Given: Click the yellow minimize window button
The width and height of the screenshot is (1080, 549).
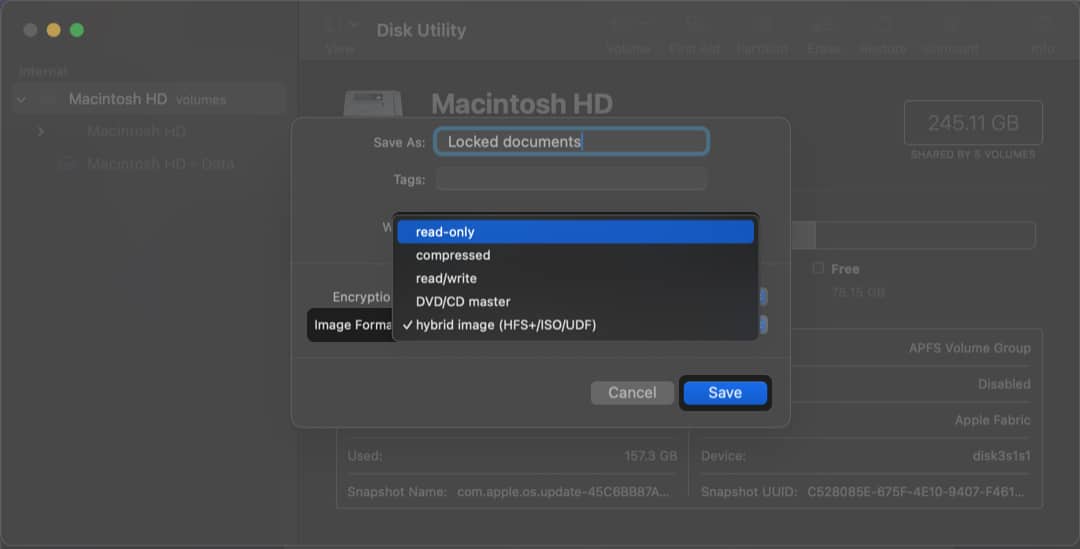Looking at the screenshot, I should point(54,30).
